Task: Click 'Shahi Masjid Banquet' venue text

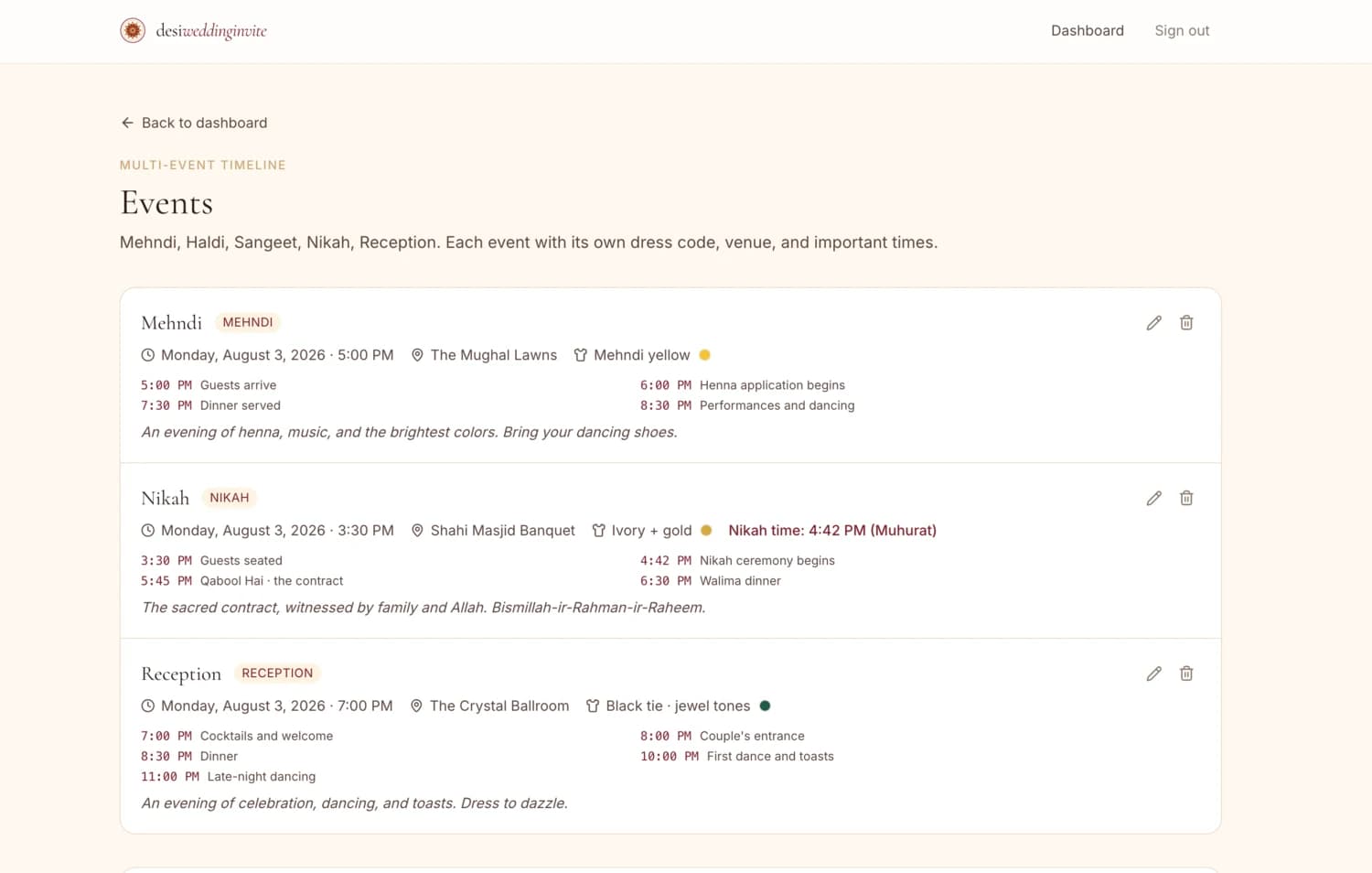Action: coord(503,531)
